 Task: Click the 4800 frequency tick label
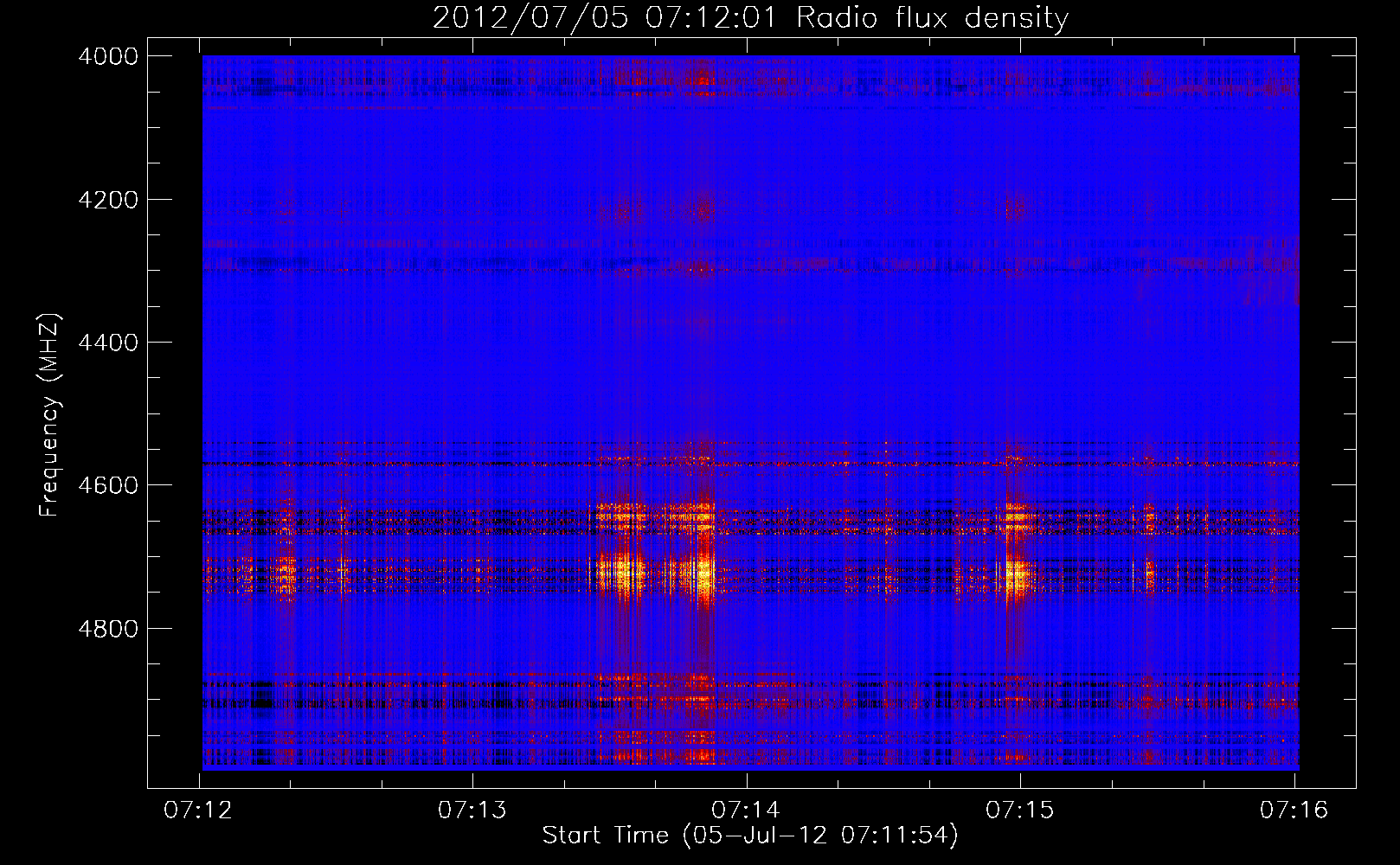pos(108,629)
